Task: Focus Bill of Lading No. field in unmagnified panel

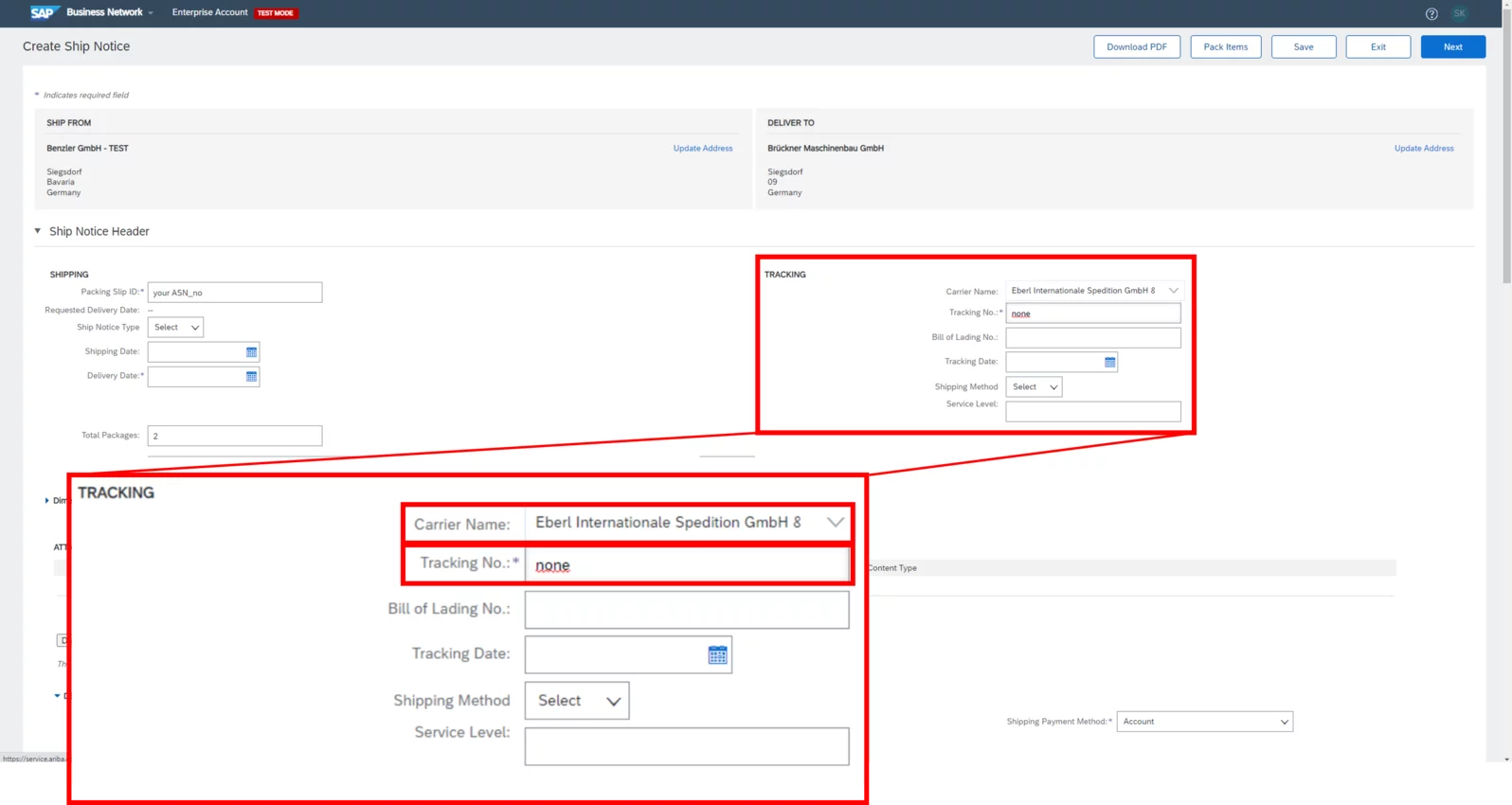Action: point(1093,337)
